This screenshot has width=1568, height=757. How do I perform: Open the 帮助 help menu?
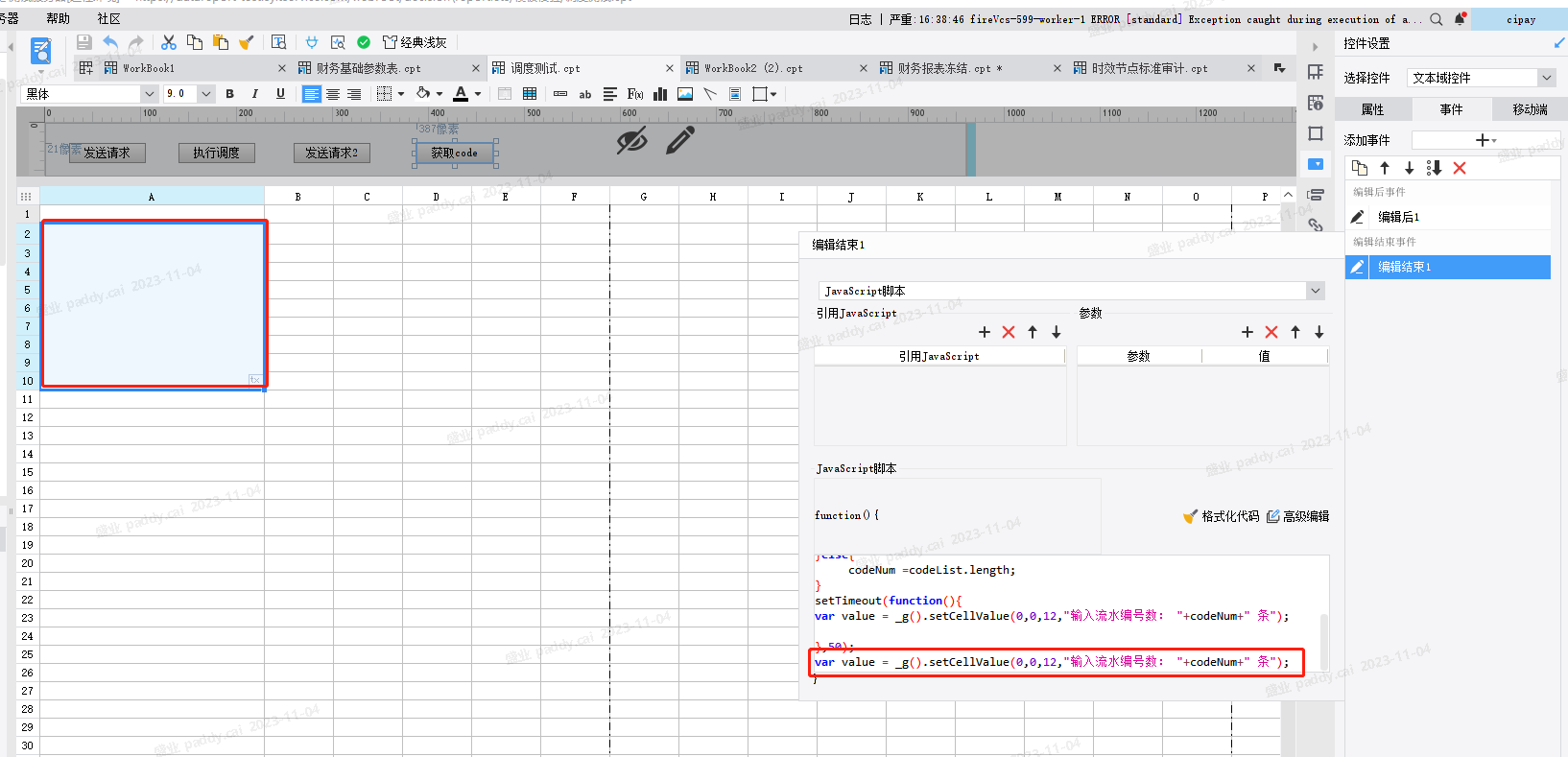[59, 19]
